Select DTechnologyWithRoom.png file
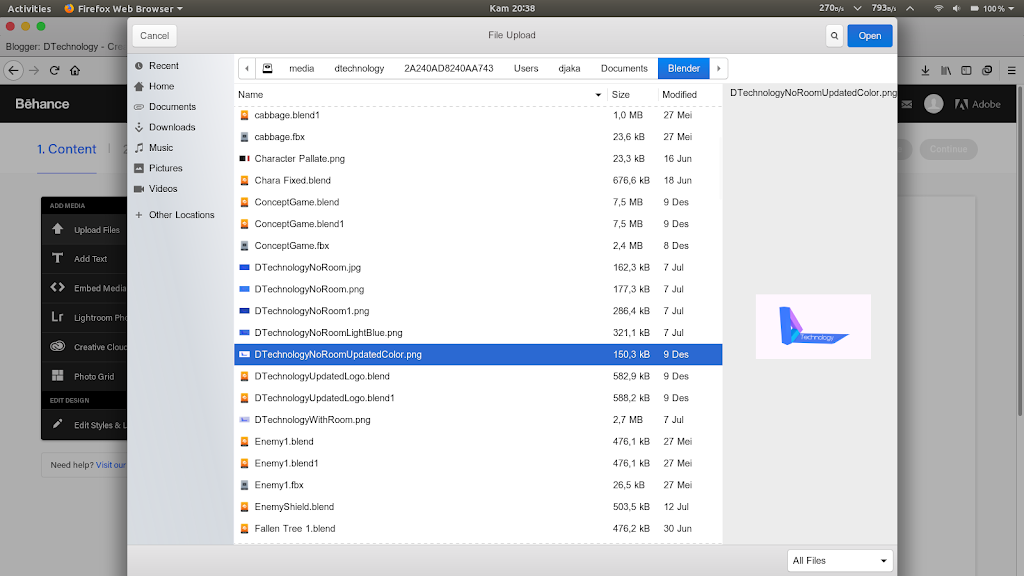1024x576 pixels. click(x=312, y=420)
